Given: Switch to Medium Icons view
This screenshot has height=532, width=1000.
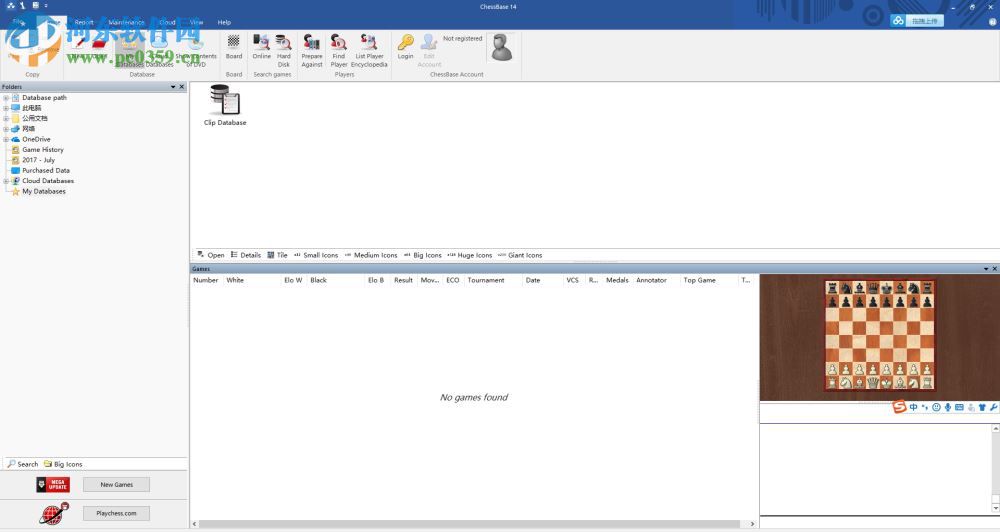Looking at the screenshot, I should [371, 255].
